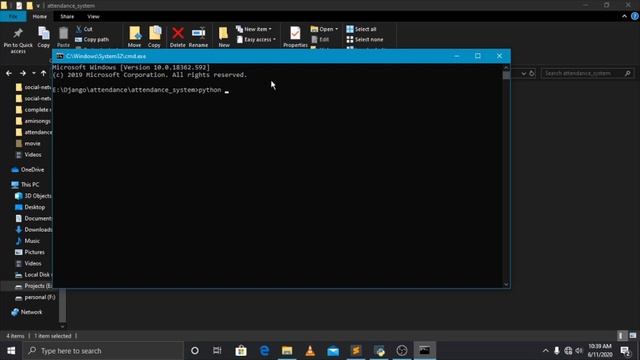Expand the Open button dropdown
Image resolution: width=640 pixels, height=360 pixels.
click(336, 29)
